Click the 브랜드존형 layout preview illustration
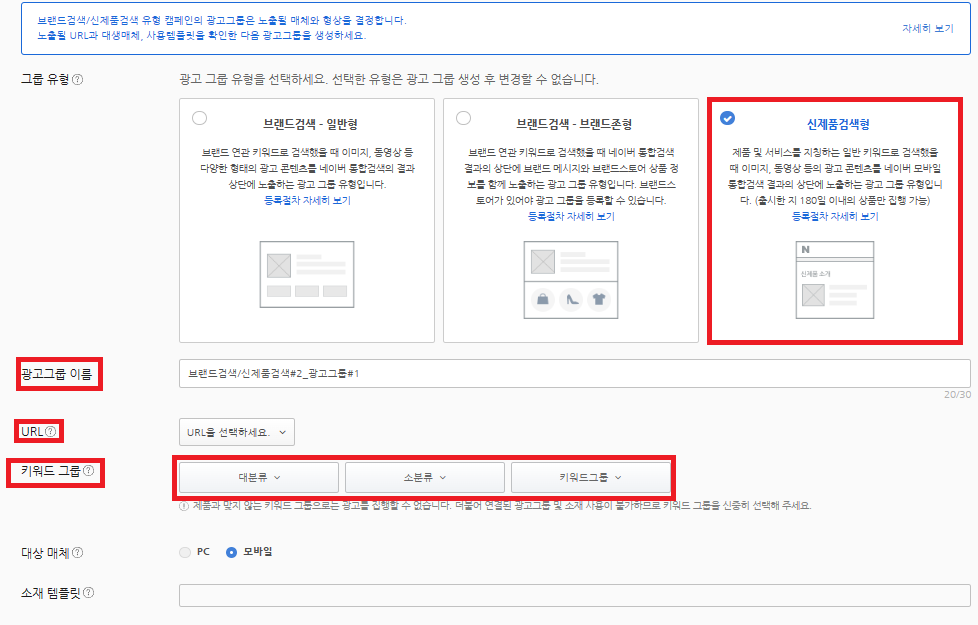The height and width of the screenshot is (625, 978). pos(571,280)
